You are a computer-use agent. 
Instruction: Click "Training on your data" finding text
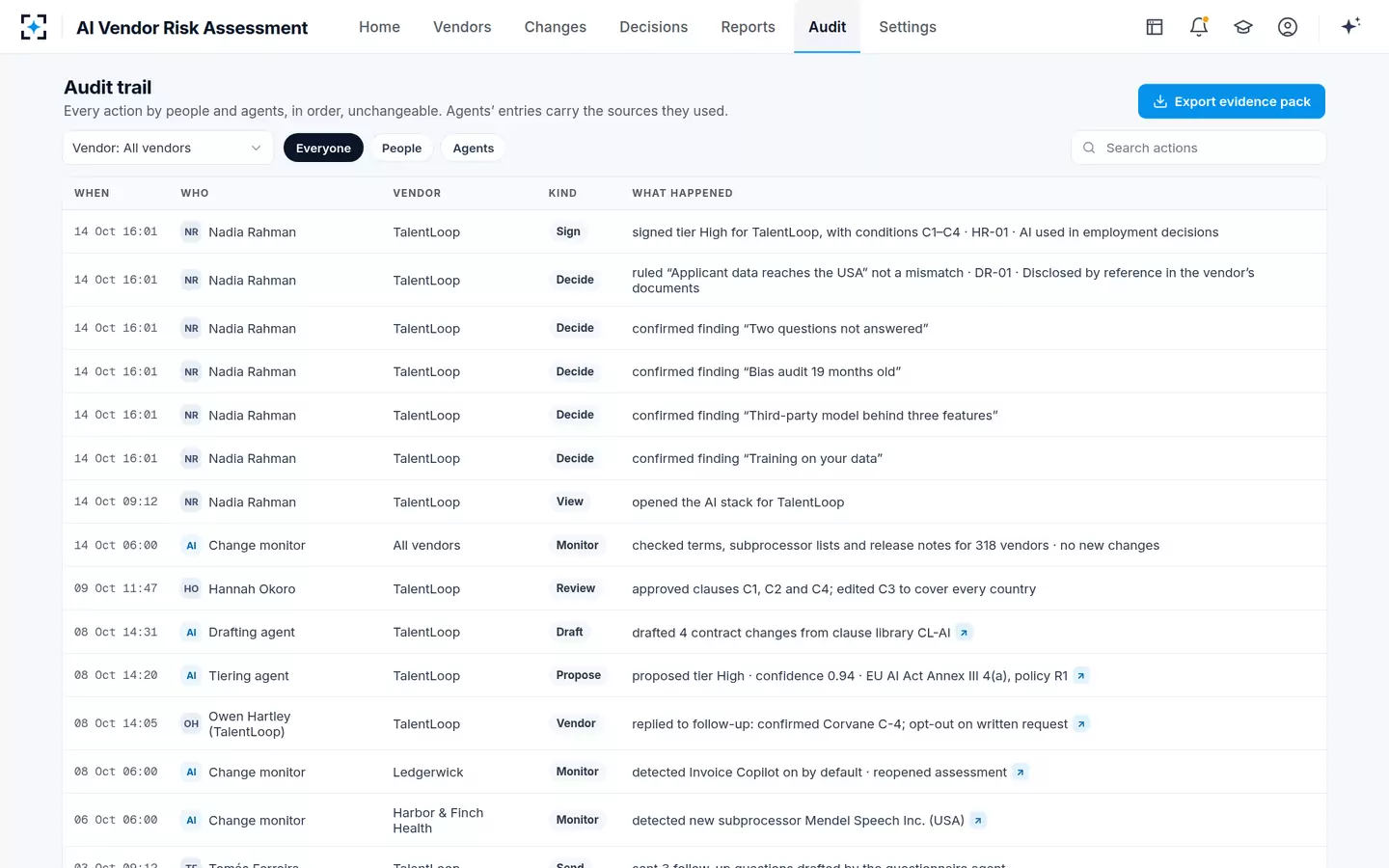click(813, 459)
